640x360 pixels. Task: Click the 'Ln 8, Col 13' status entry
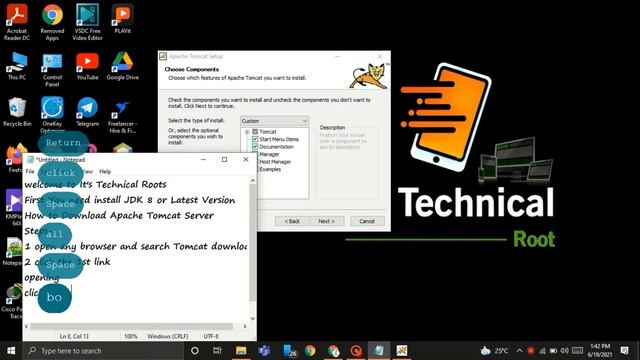tap(74, 336)
